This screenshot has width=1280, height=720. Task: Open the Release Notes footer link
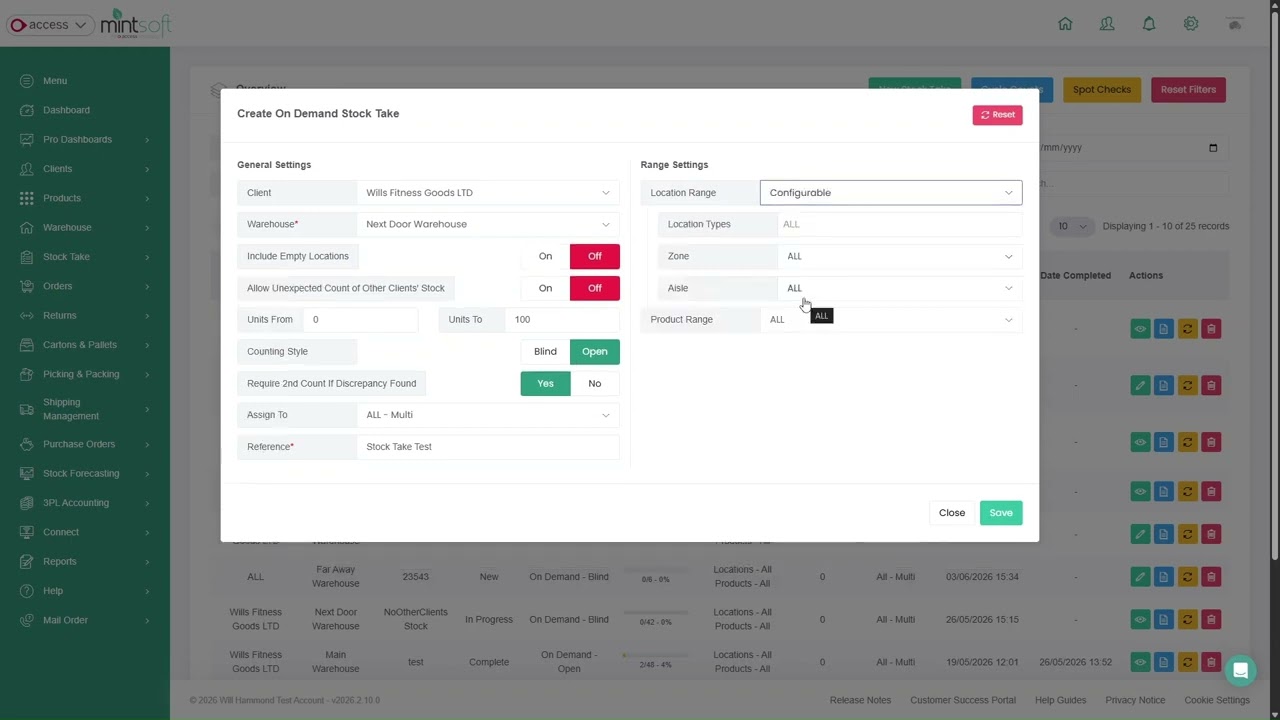click(860, 700)
